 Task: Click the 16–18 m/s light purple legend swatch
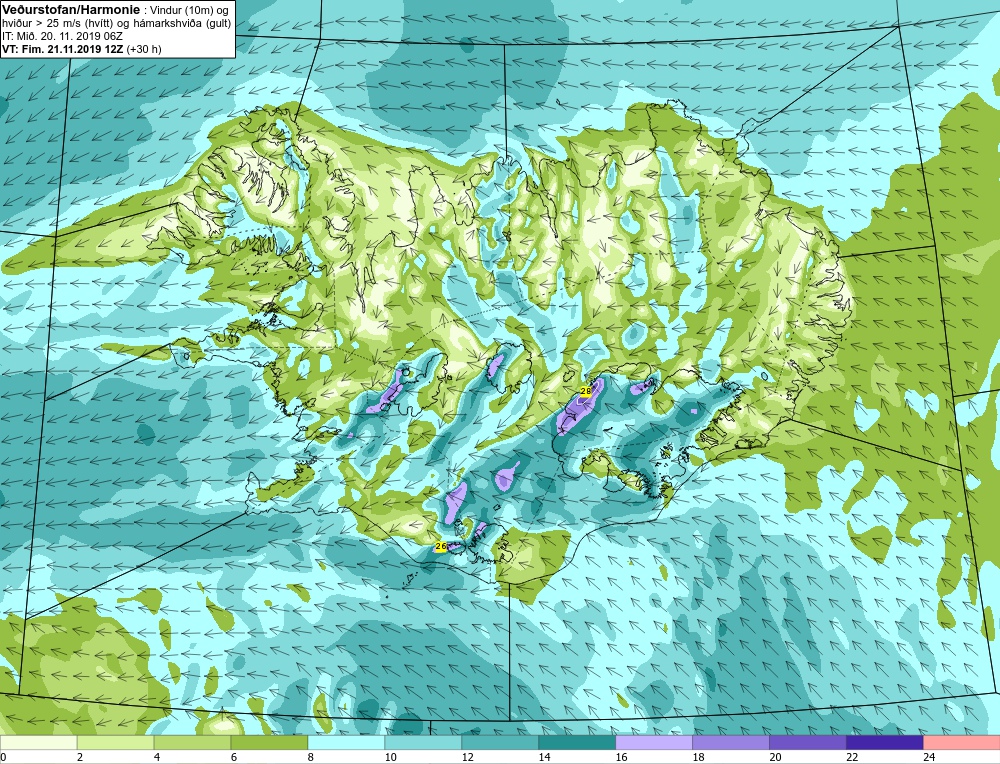pyautogui.click(x=654, y=742)
